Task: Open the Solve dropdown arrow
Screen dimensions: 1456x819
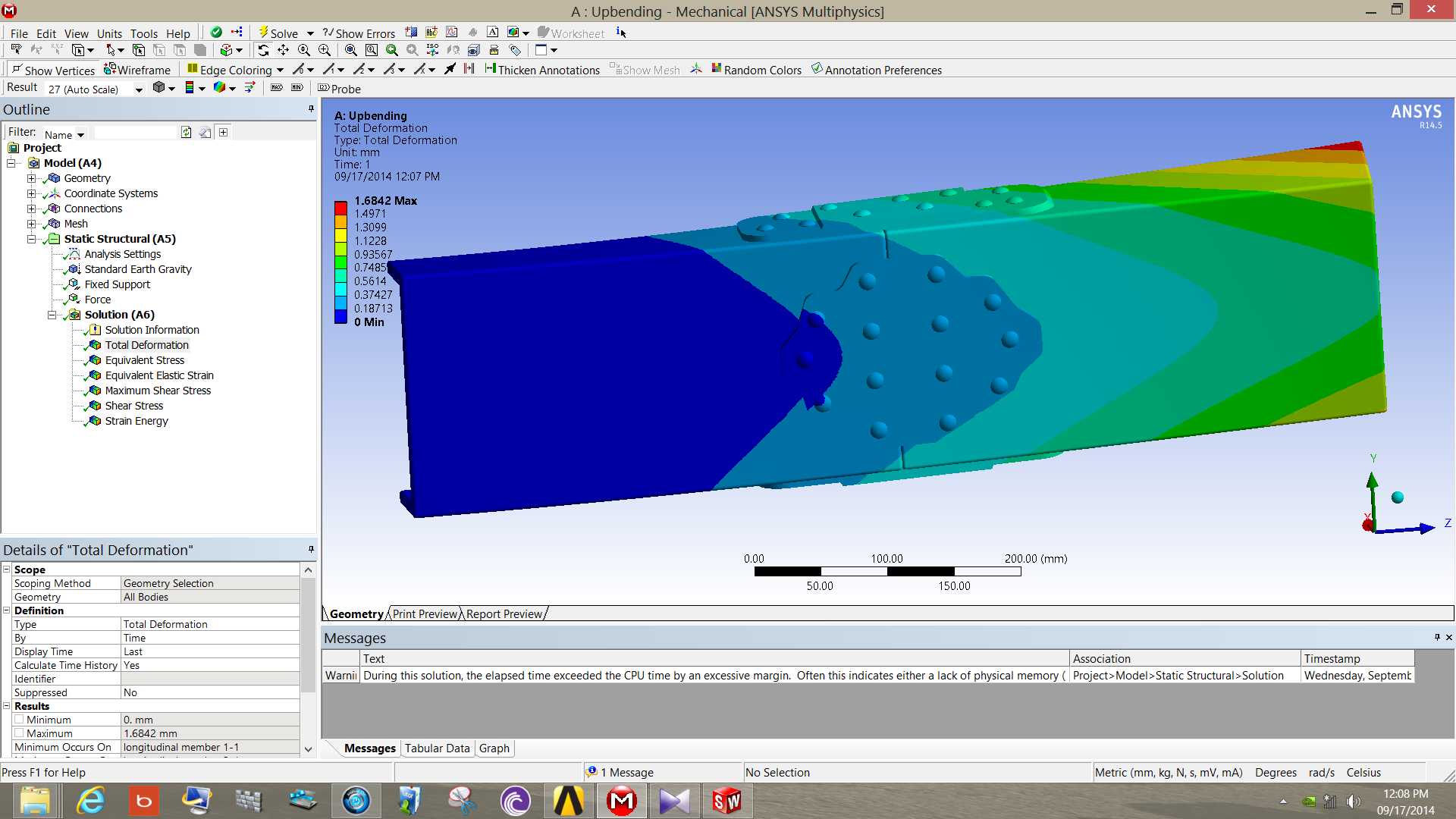Action: pos(310,33)
